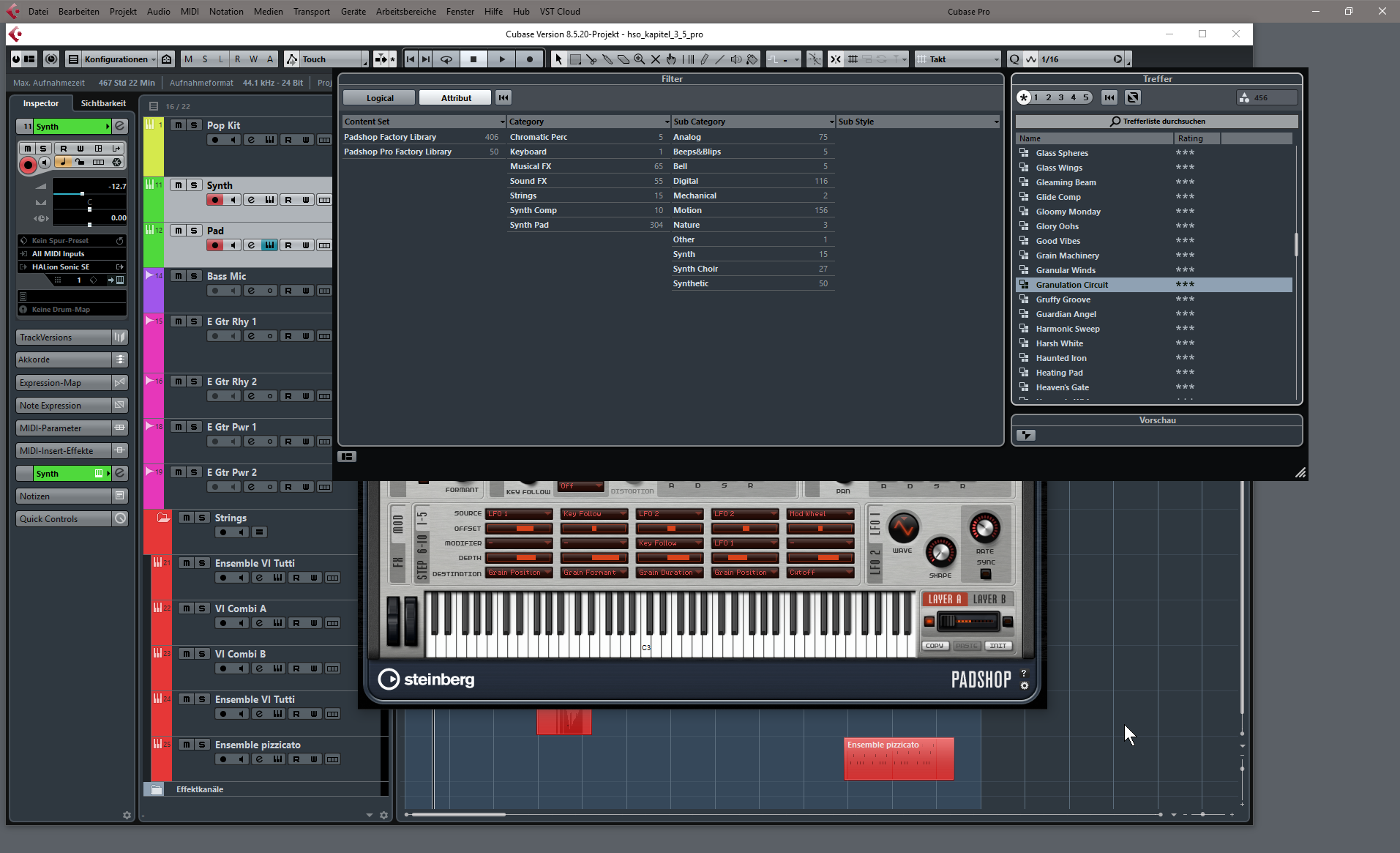Solo the E Gtr Rhy 1 track
The width and height of the screenshot is (1400, 853).
point(194,321)
